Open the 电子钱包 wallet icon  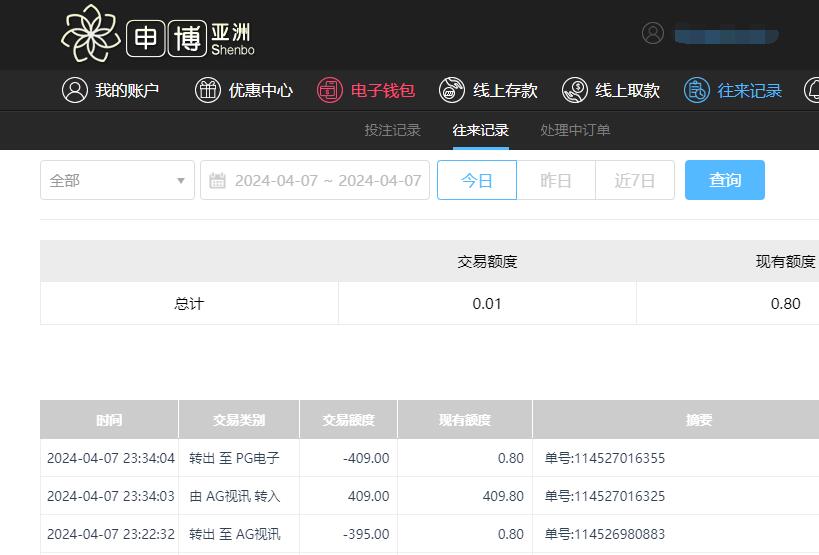329,90
